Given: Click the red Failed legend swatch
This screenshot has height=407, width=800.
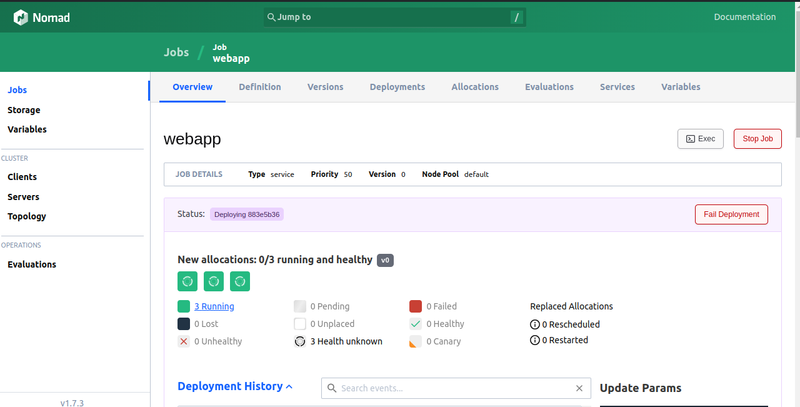Looking at the screenshot, I should pyautogui.click(x=415, y=306).
